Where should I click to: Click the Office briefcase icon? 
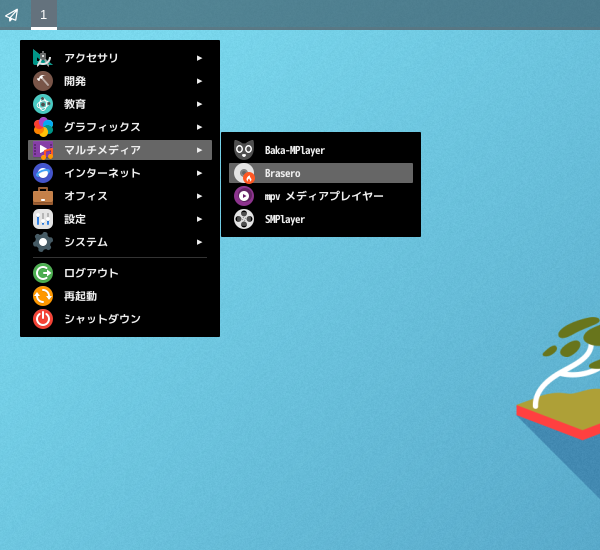point(43,196)
